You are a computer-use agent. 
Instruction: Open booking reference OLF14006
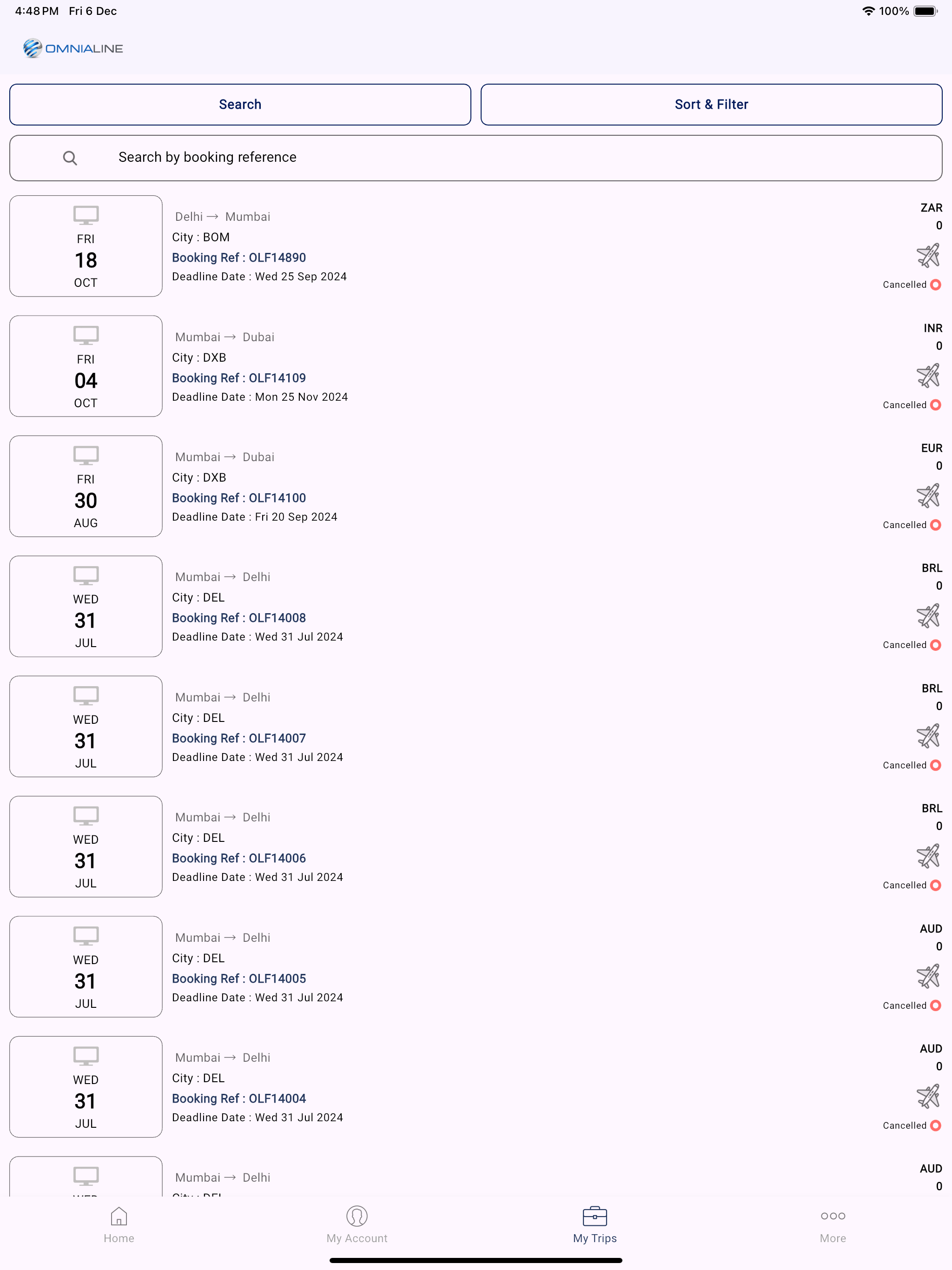239,858
